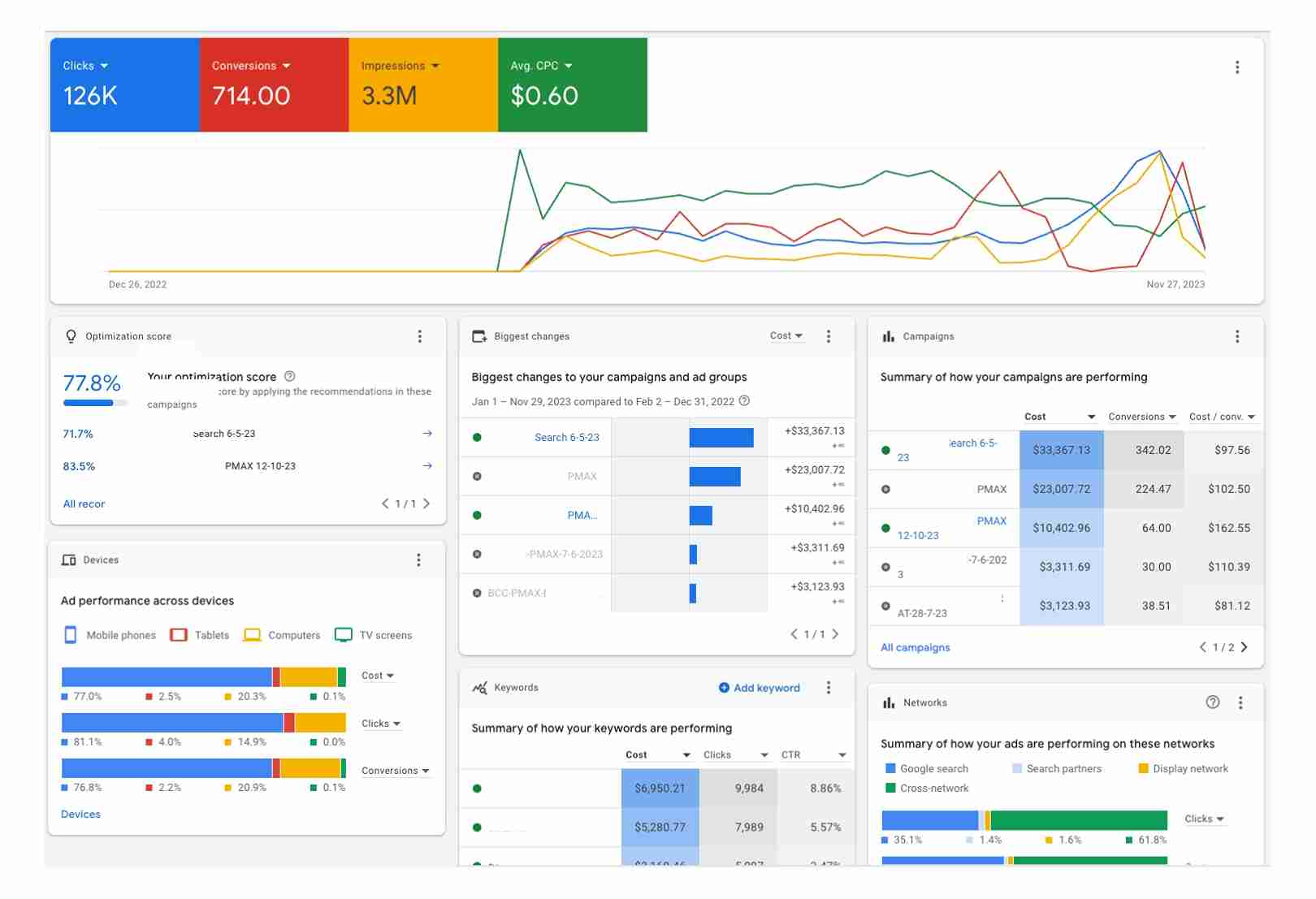This screenshot has height=899, width=1316.
Task: Open the All campaigns link
Action: [x=915, y=647]
